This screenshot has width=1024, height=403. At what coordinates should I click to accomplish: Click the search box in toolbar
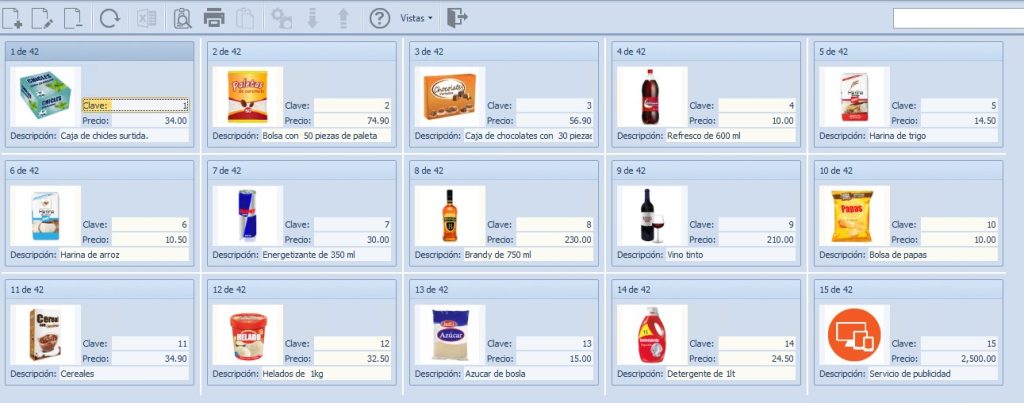coord(958,18)
